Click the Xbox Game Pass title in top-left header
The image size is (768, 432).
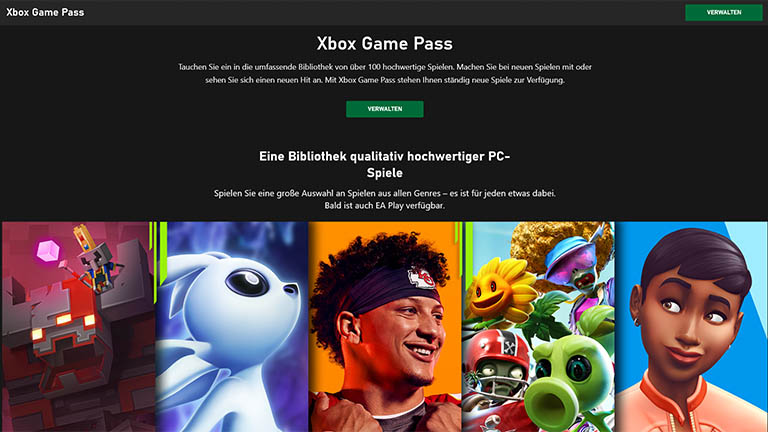pyautogui.click(x=45, y=12)
